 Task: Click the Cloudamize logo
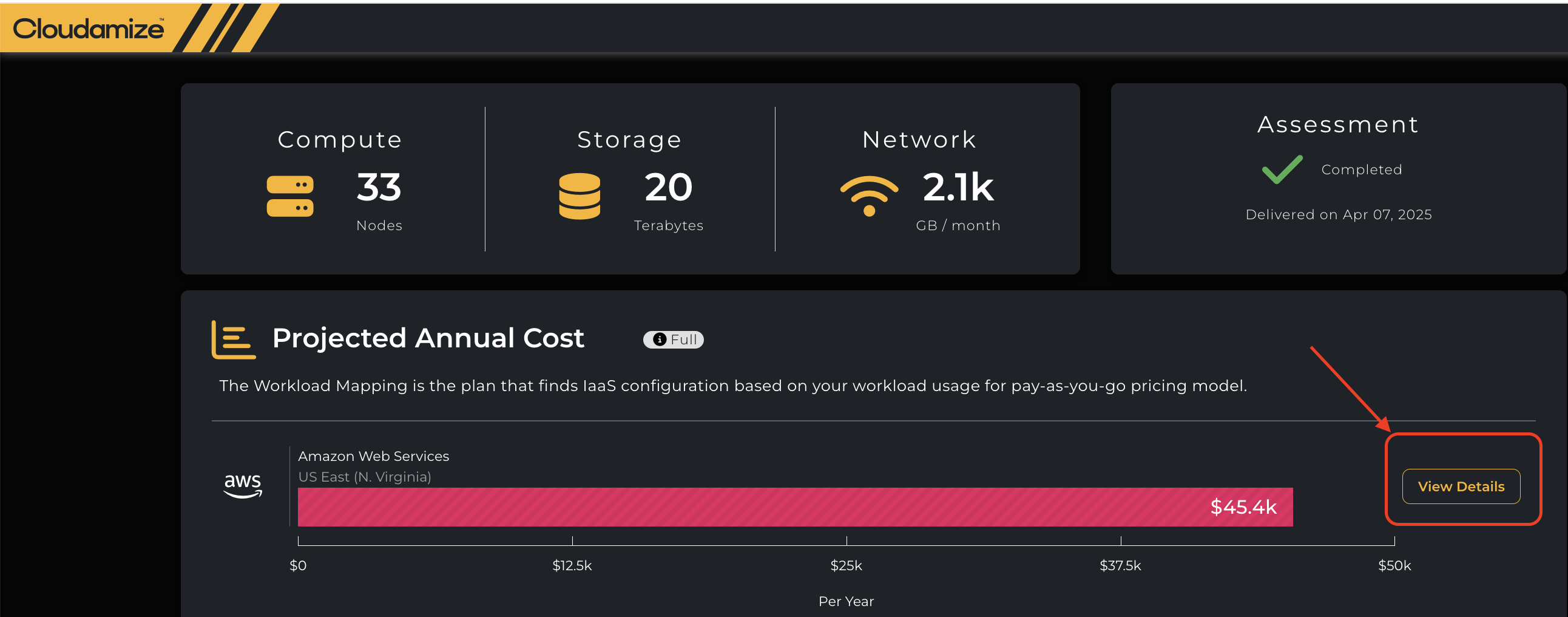click(x=89, y=29)
